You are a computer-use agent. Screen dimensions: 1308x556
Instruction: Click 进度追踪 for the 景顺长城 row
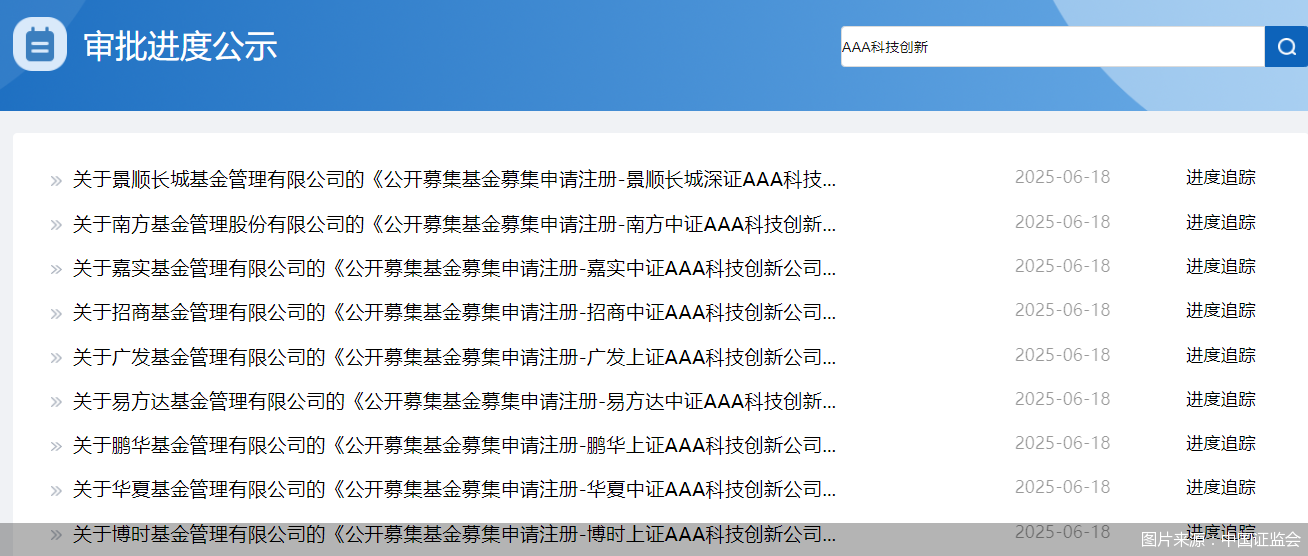[x=1220, y=178]
